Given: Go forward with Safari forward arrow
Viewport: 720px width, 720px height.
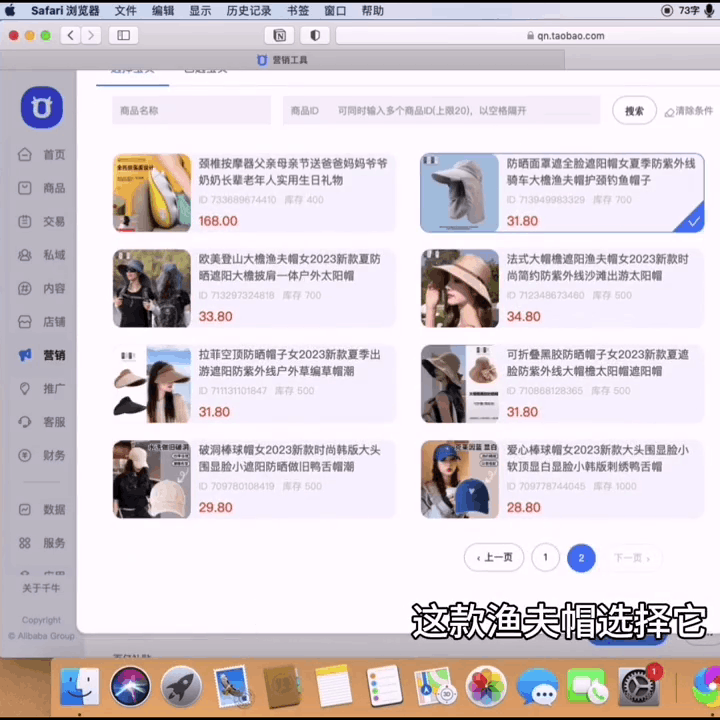Looking at the screenshot, I should click(x=91, y=35).
